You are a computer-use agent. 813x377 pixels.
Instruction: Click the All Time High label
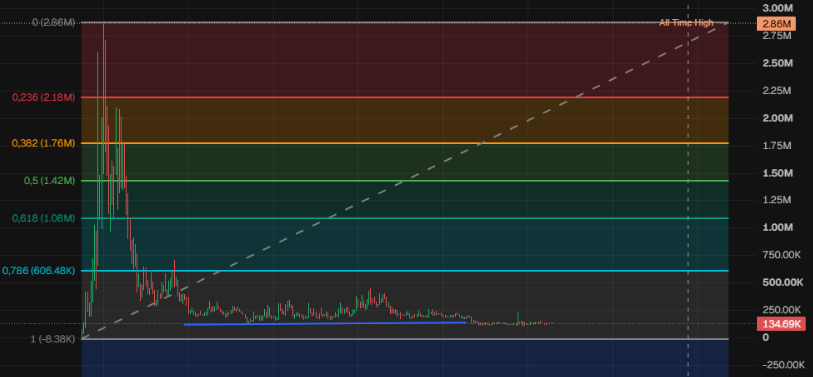coord(686,23)
